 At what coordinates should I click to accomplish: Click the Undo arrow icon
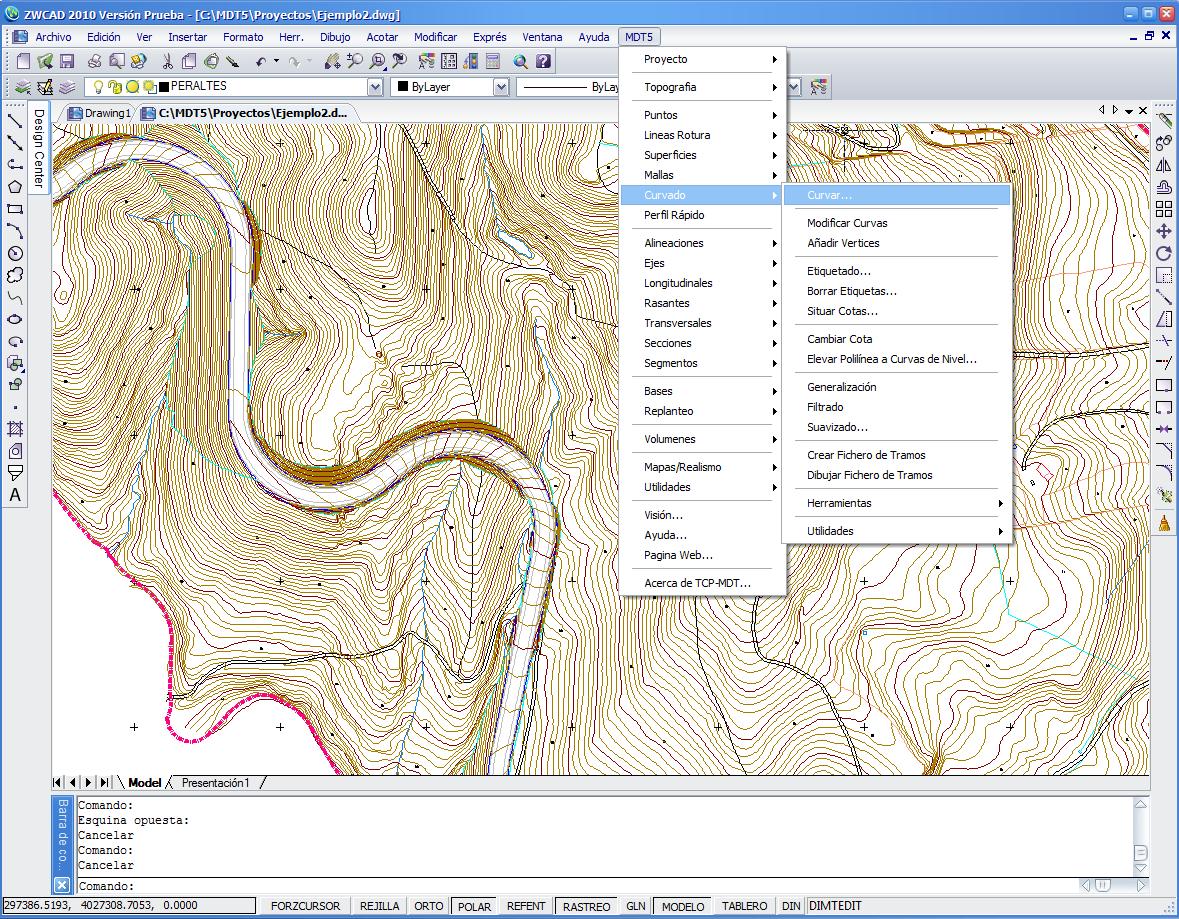(261, 62)
